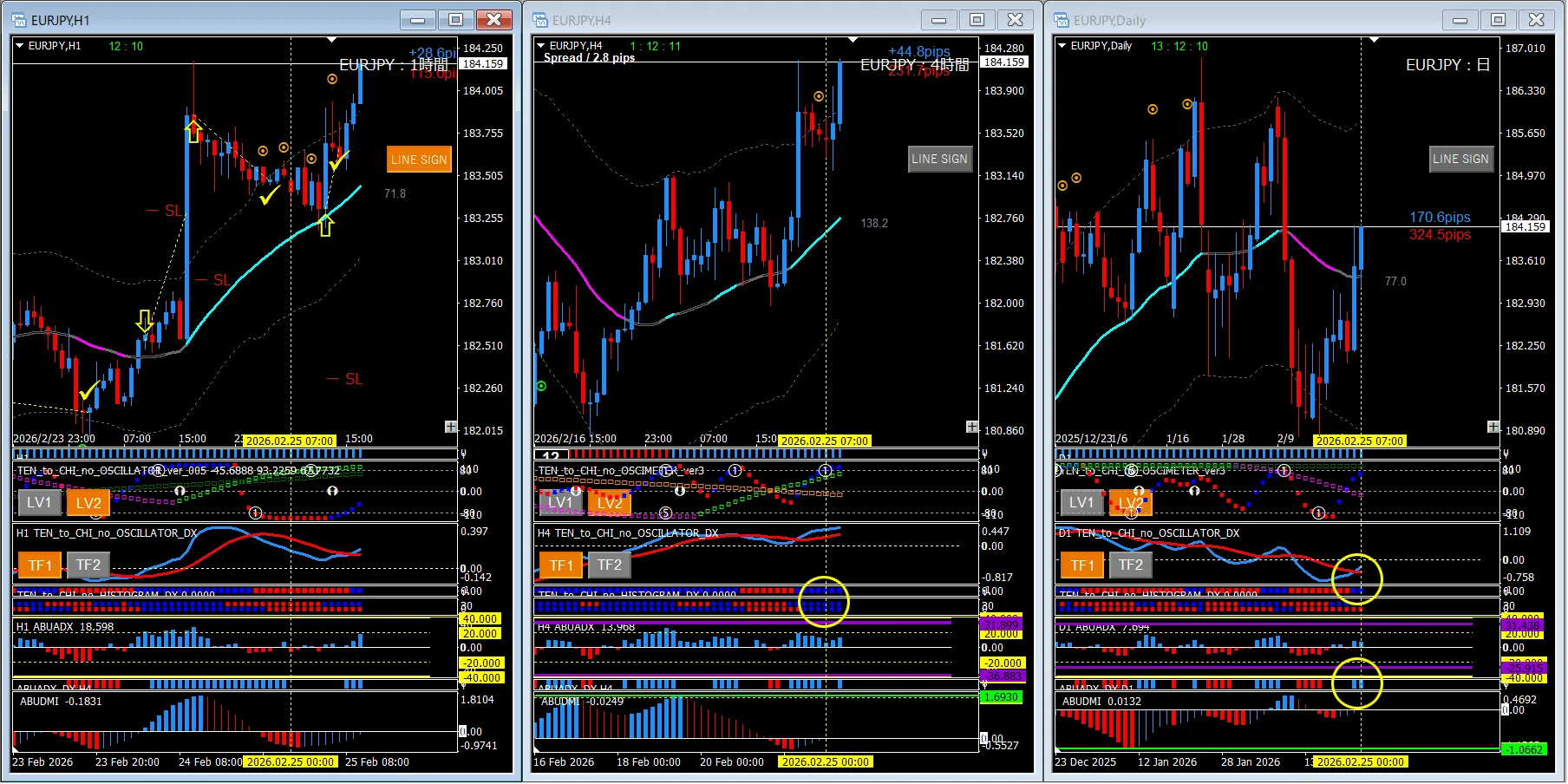Toggle the LV2 button in the Daily chart

pyautogui.click(x=1131, y=502)
